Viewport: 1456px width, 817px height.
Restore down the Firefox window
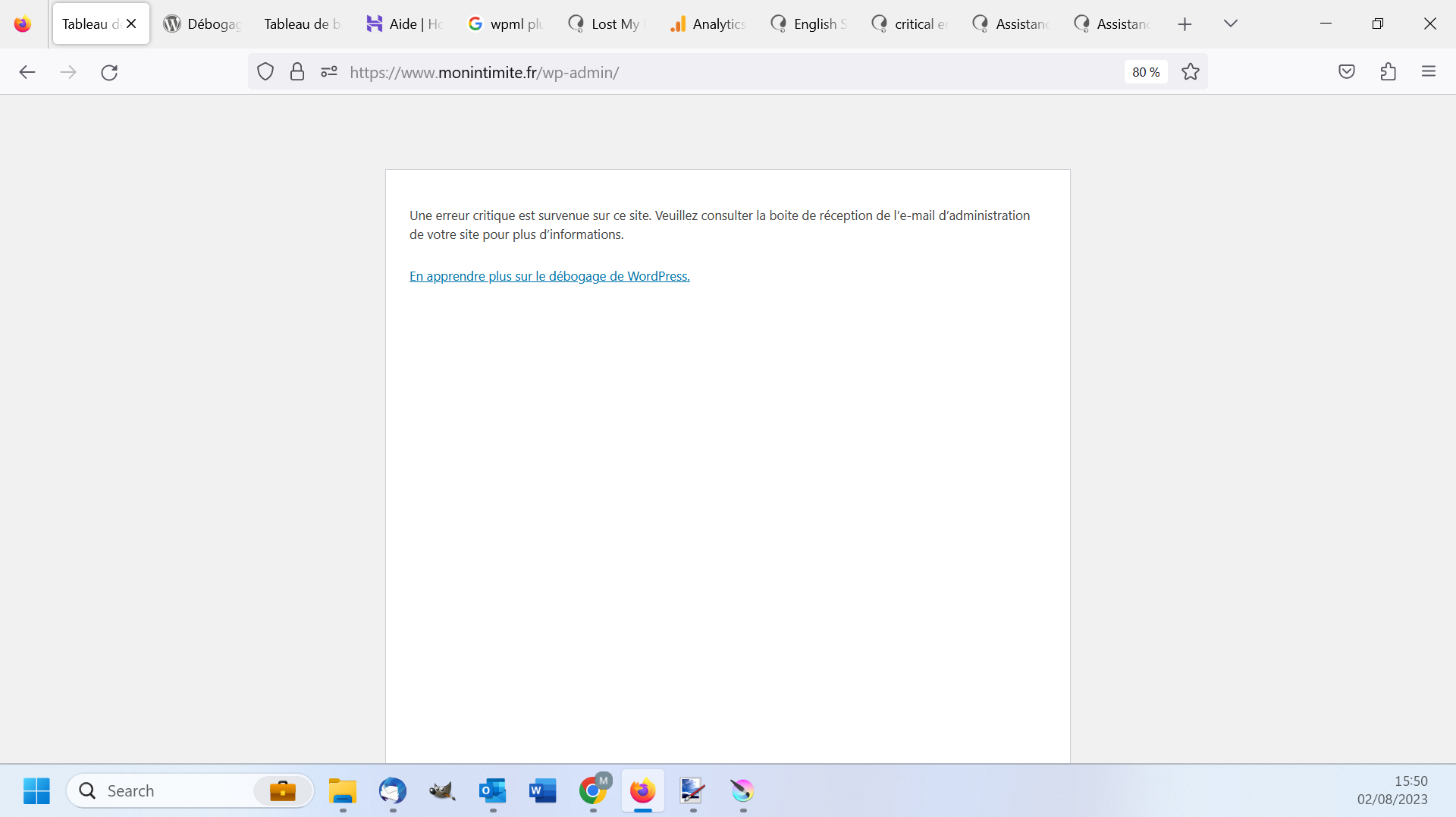point(1378,24)
